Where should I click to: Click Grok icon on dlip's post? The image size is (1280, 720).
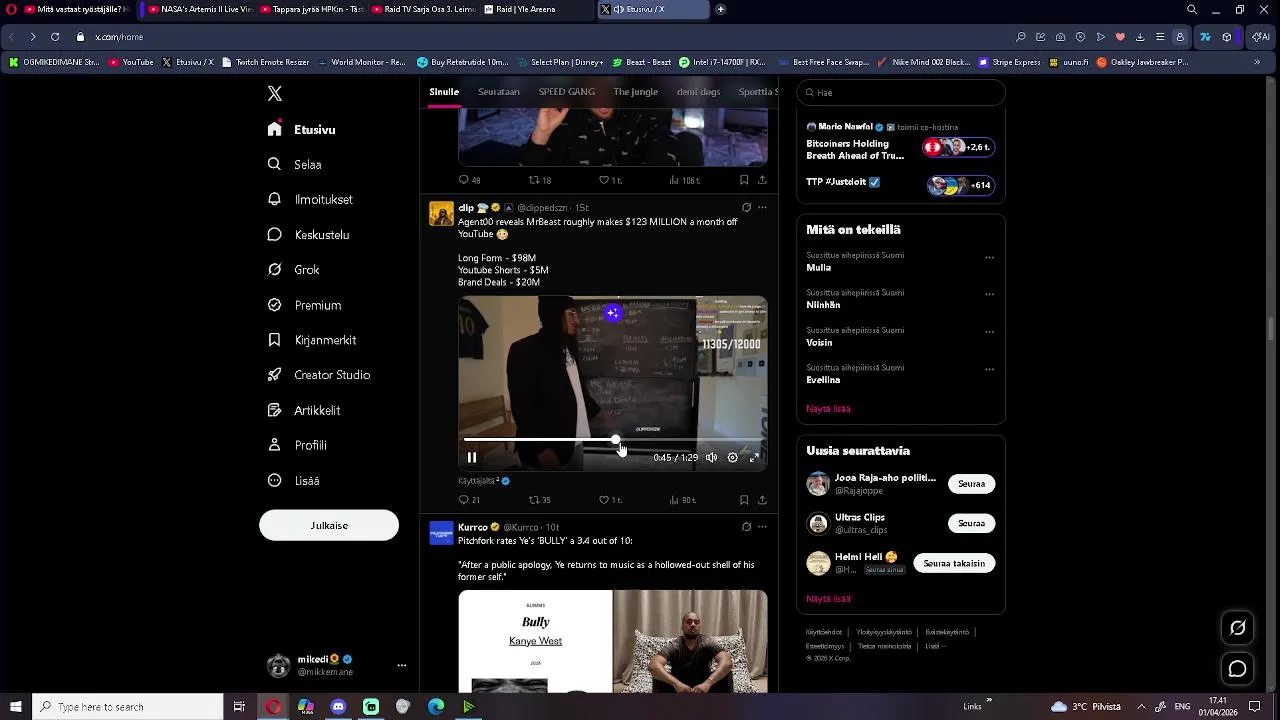pyautogui.click(x=746, y=208)
